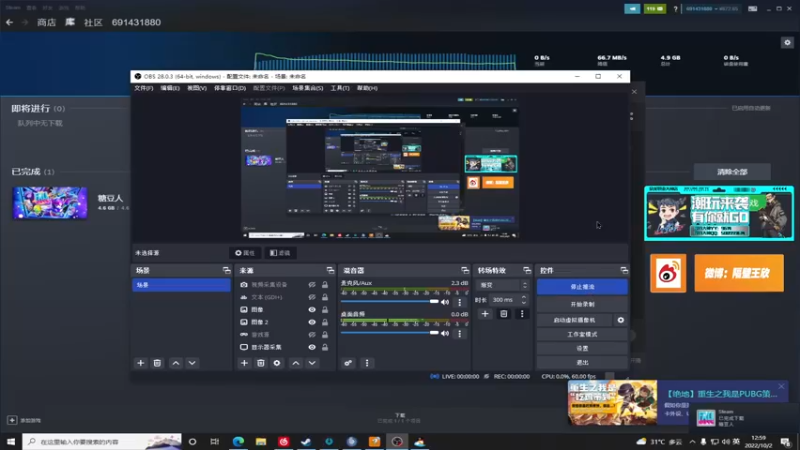Open the 停靠窗口(D) menu in OBS
Screen dimensions: 800x450
click(230, 88)
